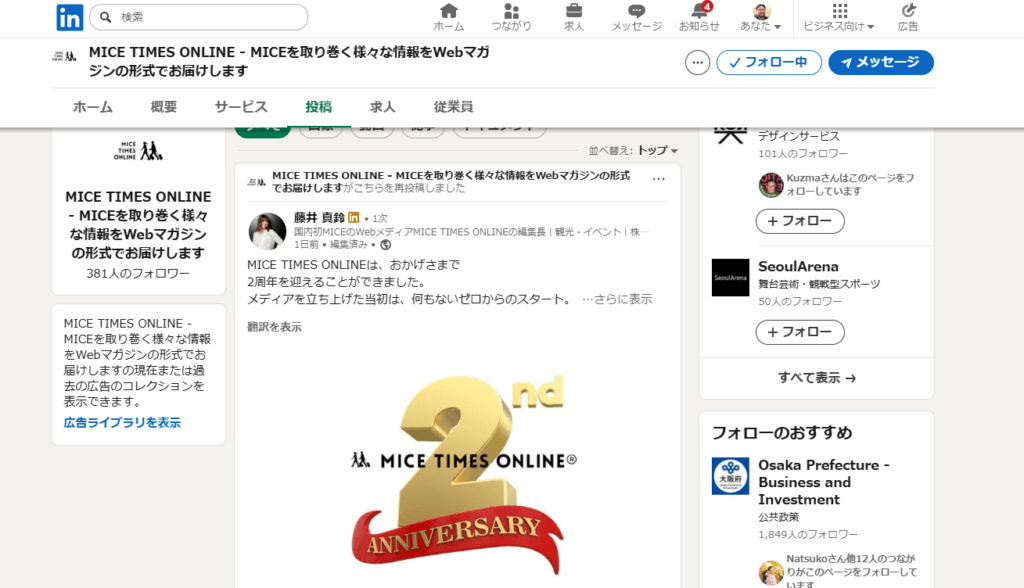This screenshot has width=1024, height=588.
Task: Click page logo next to header title
Action: (64, 56)
